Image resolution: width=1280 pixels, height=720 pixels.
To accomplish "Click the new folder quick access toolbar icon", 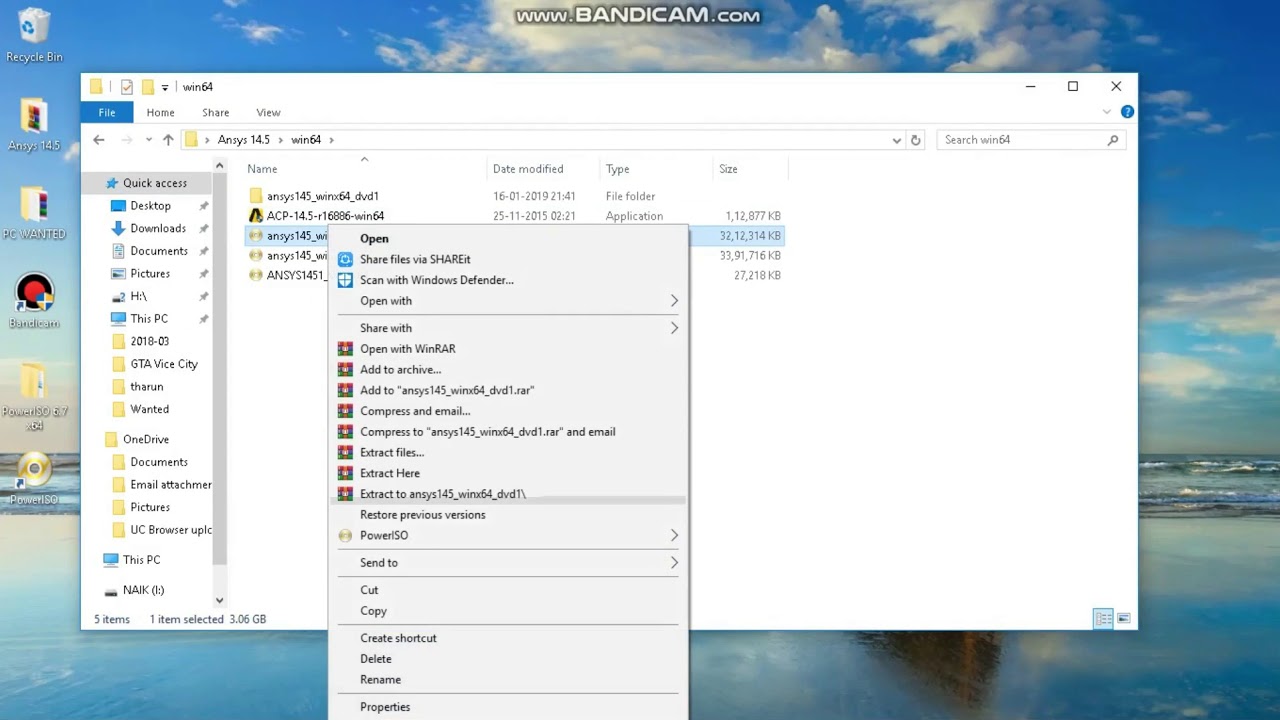I will [147, 87].
